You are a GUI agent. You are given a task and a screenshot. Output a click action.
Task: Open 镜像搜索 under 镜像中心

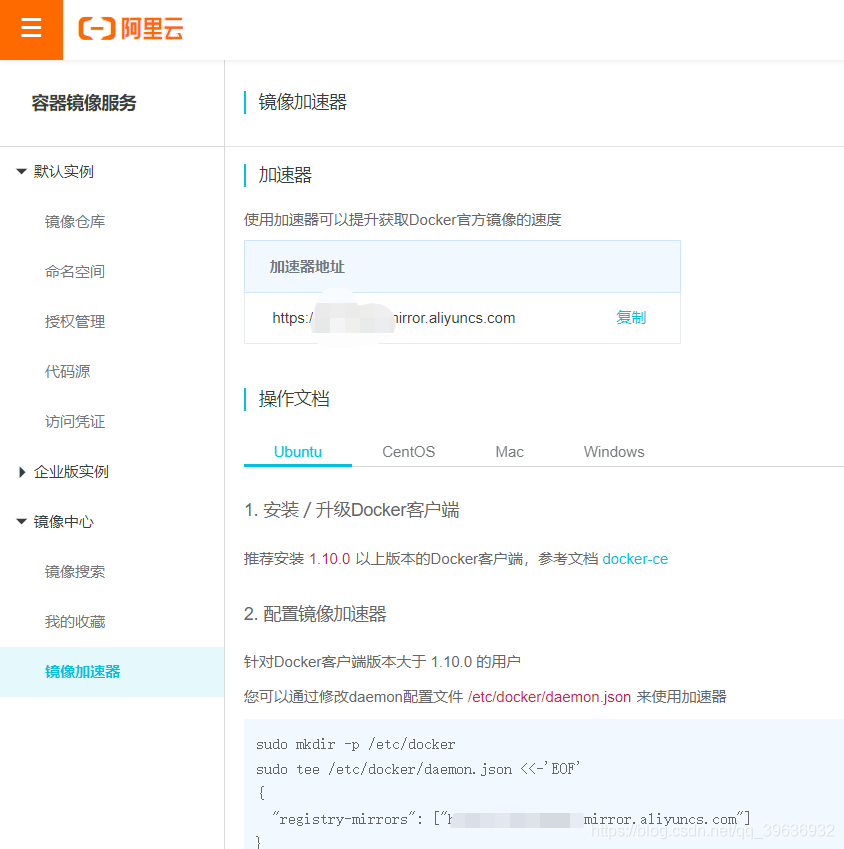(74, 571)
